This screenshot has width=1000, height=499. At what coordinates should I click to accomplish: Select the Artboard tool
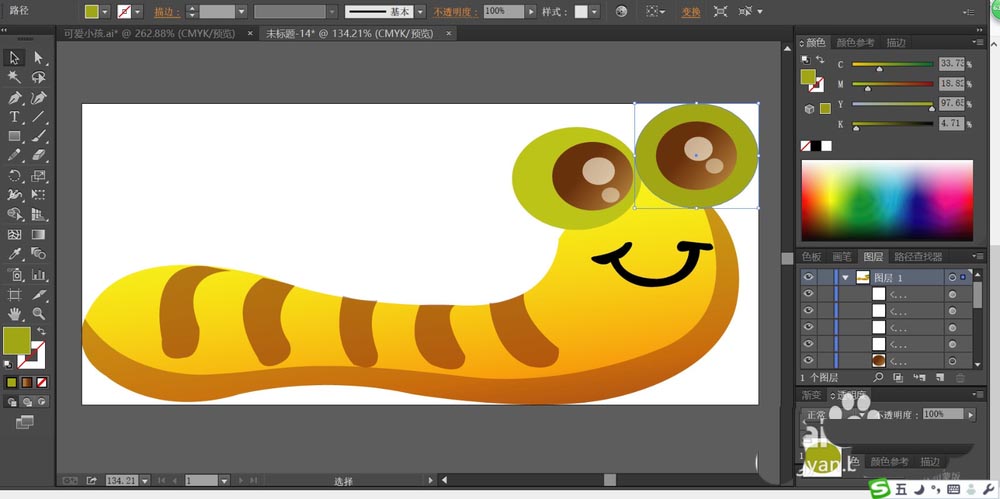pyautogui.click(x=14, y=294)
